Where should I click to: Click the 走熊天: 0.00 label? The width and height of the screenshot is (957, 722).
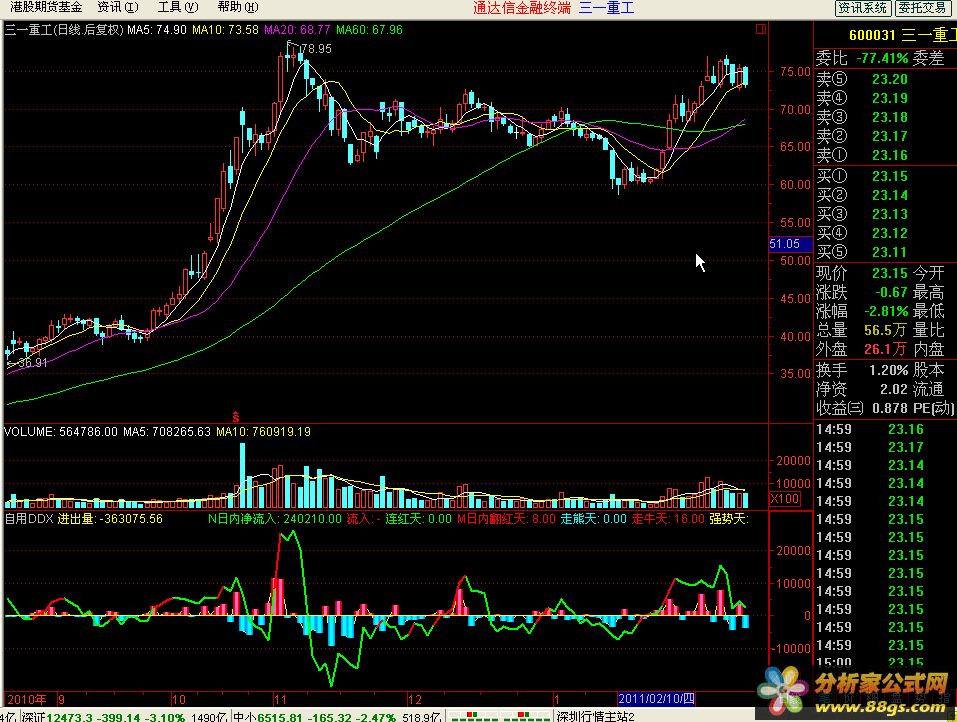click(594, 519)
